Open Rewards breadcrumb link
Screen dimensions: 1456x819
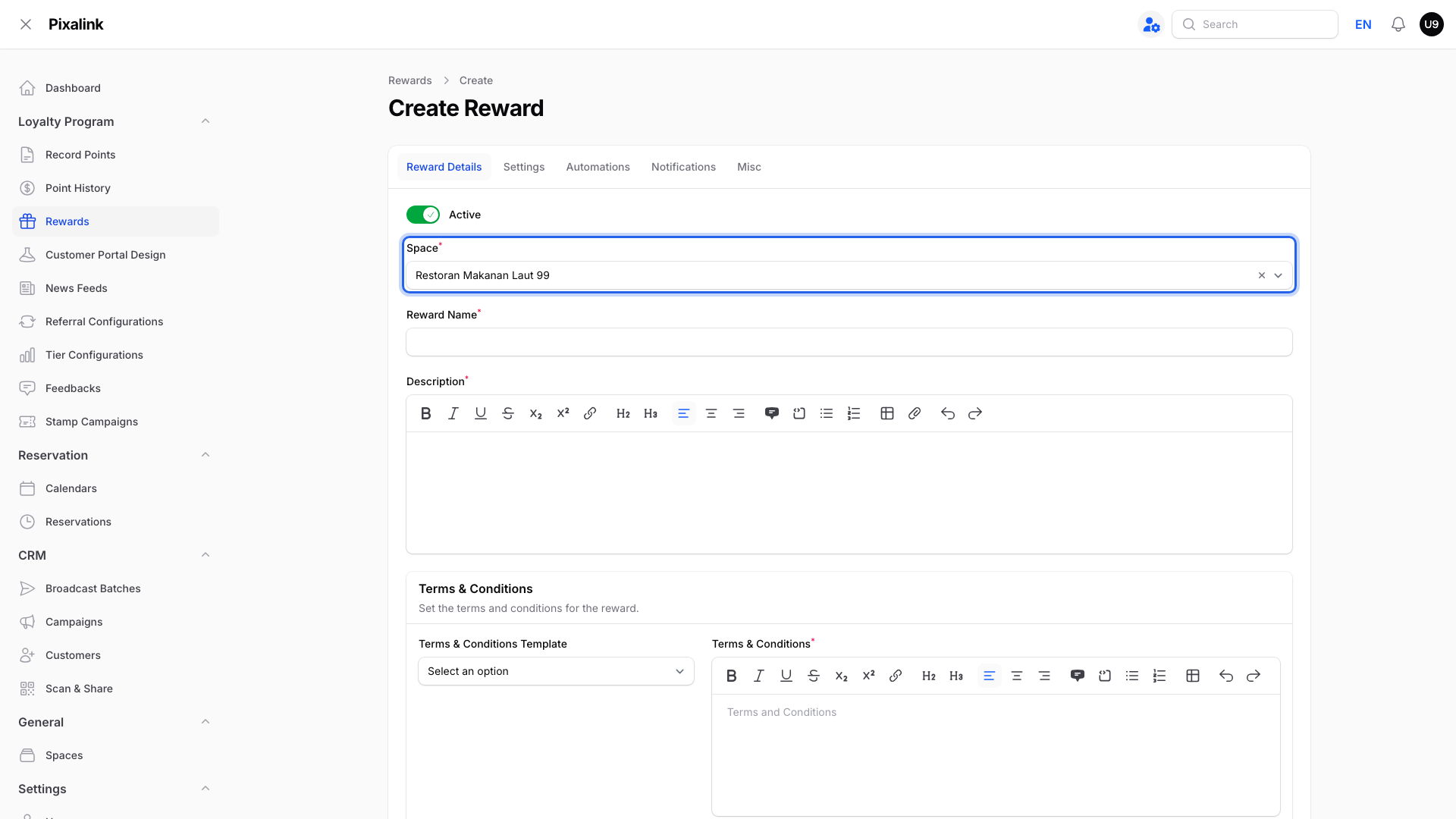pos(410,80)
